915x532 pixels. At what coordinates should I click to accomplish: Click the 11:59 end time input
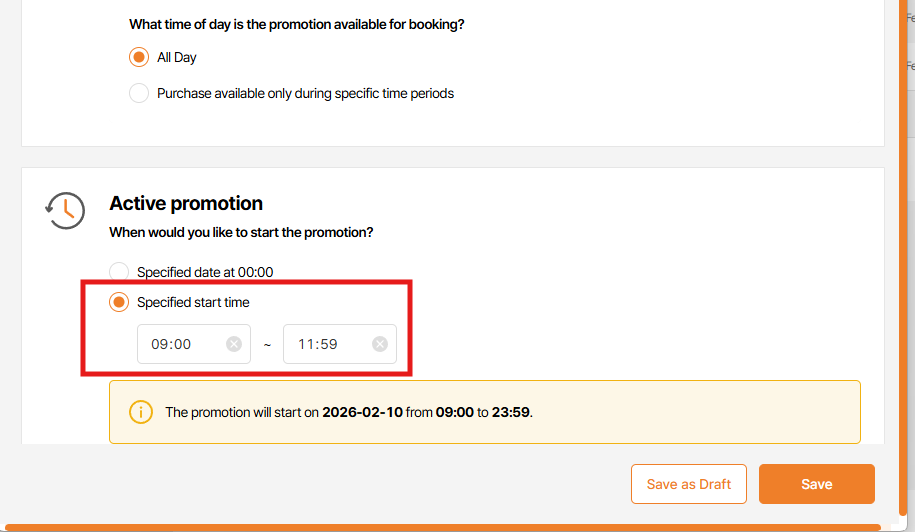coord(326,344)
